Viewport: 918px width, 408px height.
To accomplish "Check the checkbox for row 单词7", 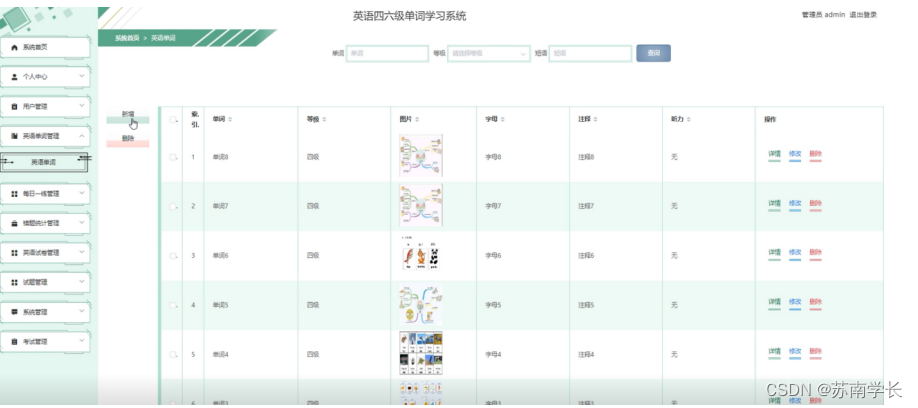I will (x=173, y=206).
